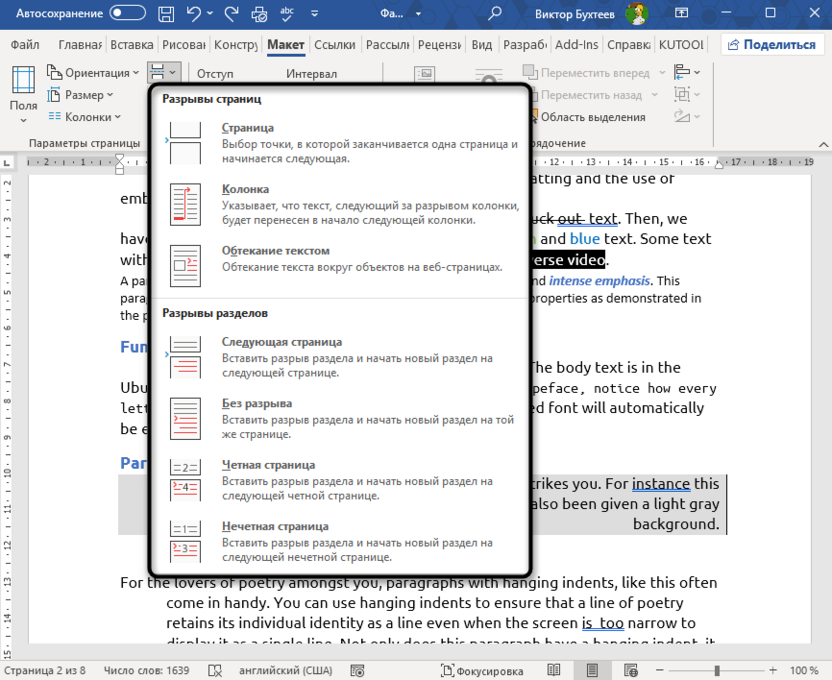Click the Save icon in Quick Access toolbar
This screenshot has height=680, width=832.
pyautogui.click(x=165, y=13)
